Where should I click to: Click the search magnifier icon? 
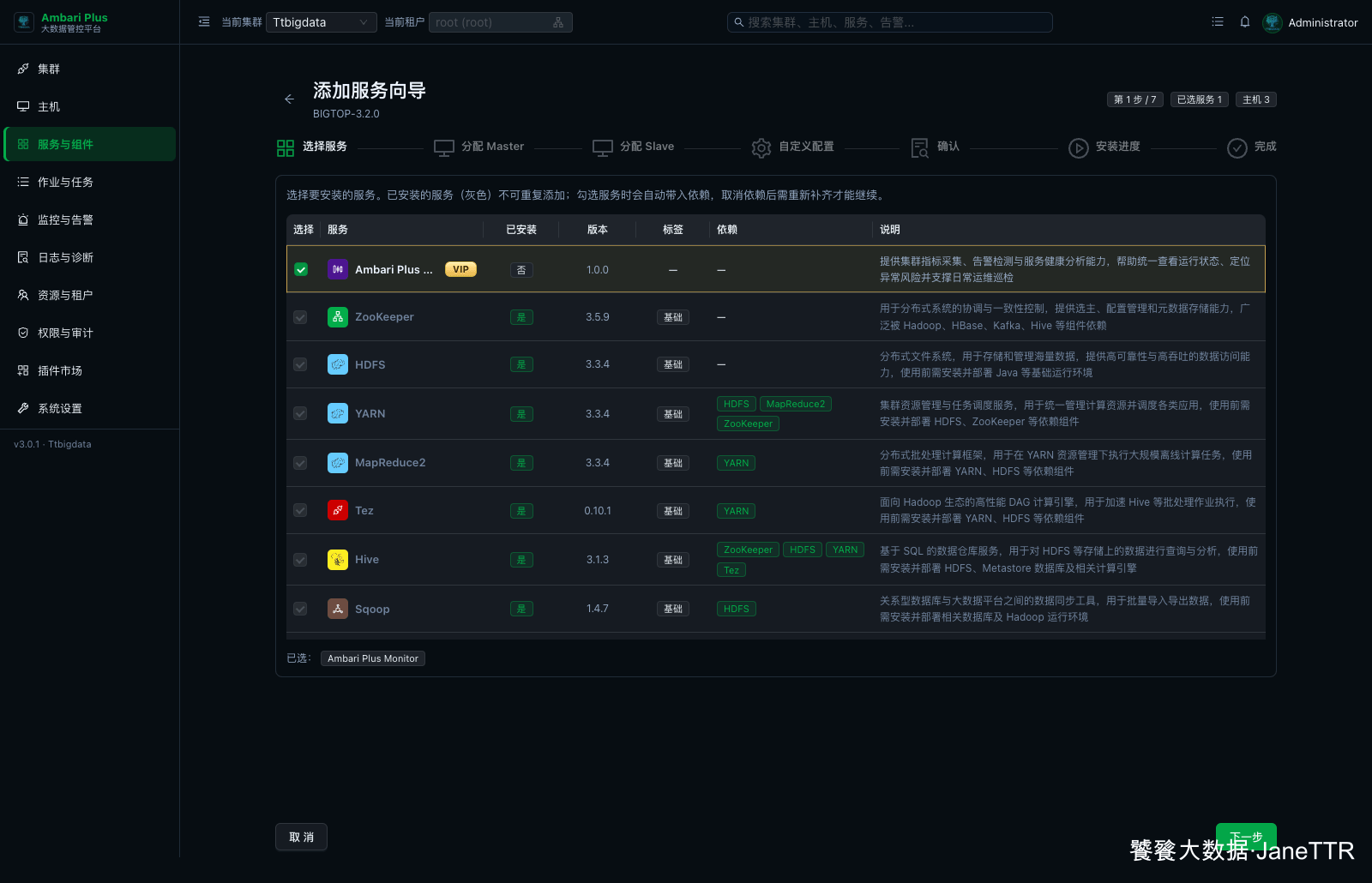tap(739, 22)
